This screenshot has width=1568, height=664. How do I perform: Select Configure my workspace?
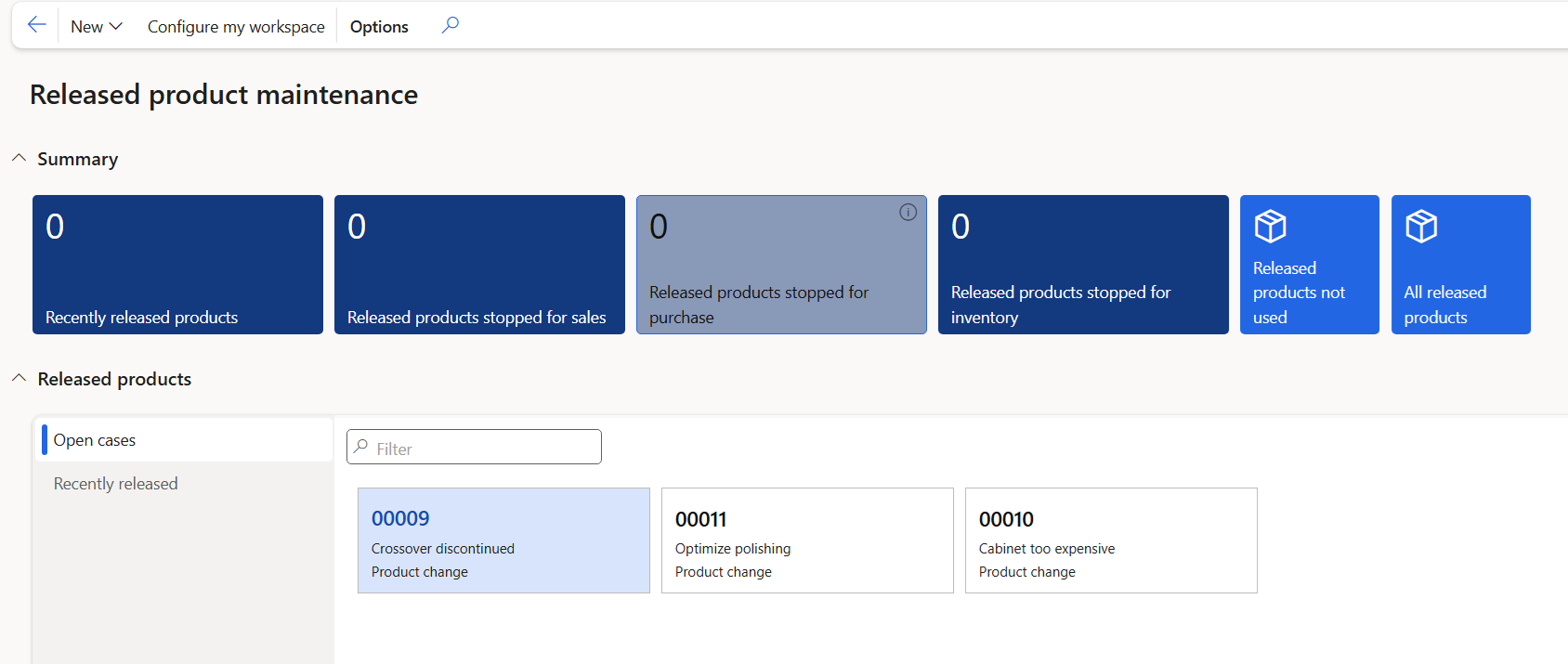(236, 27)
